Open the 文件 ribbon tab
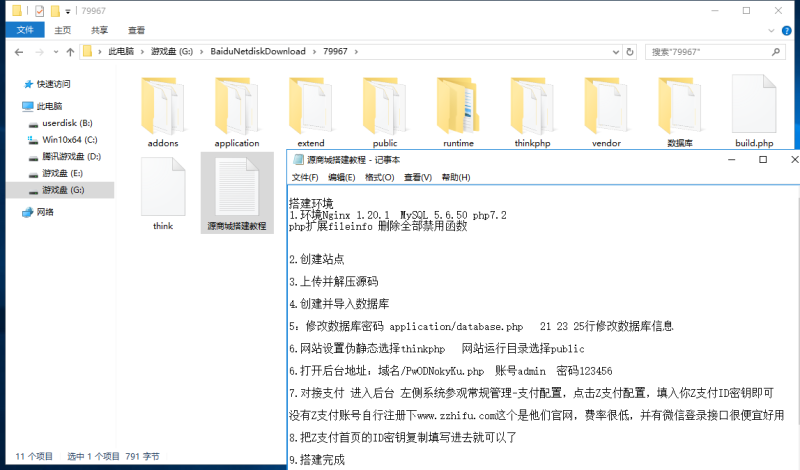The width and height of the screenshot is (800, 470). click(25, 30)
